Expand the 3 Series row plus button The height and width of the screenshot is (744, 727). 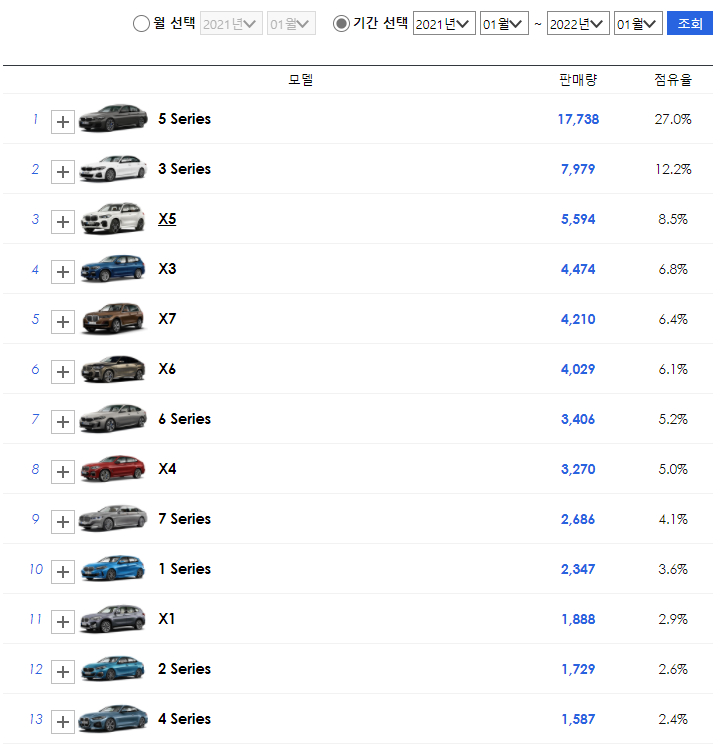coord(63,172)
